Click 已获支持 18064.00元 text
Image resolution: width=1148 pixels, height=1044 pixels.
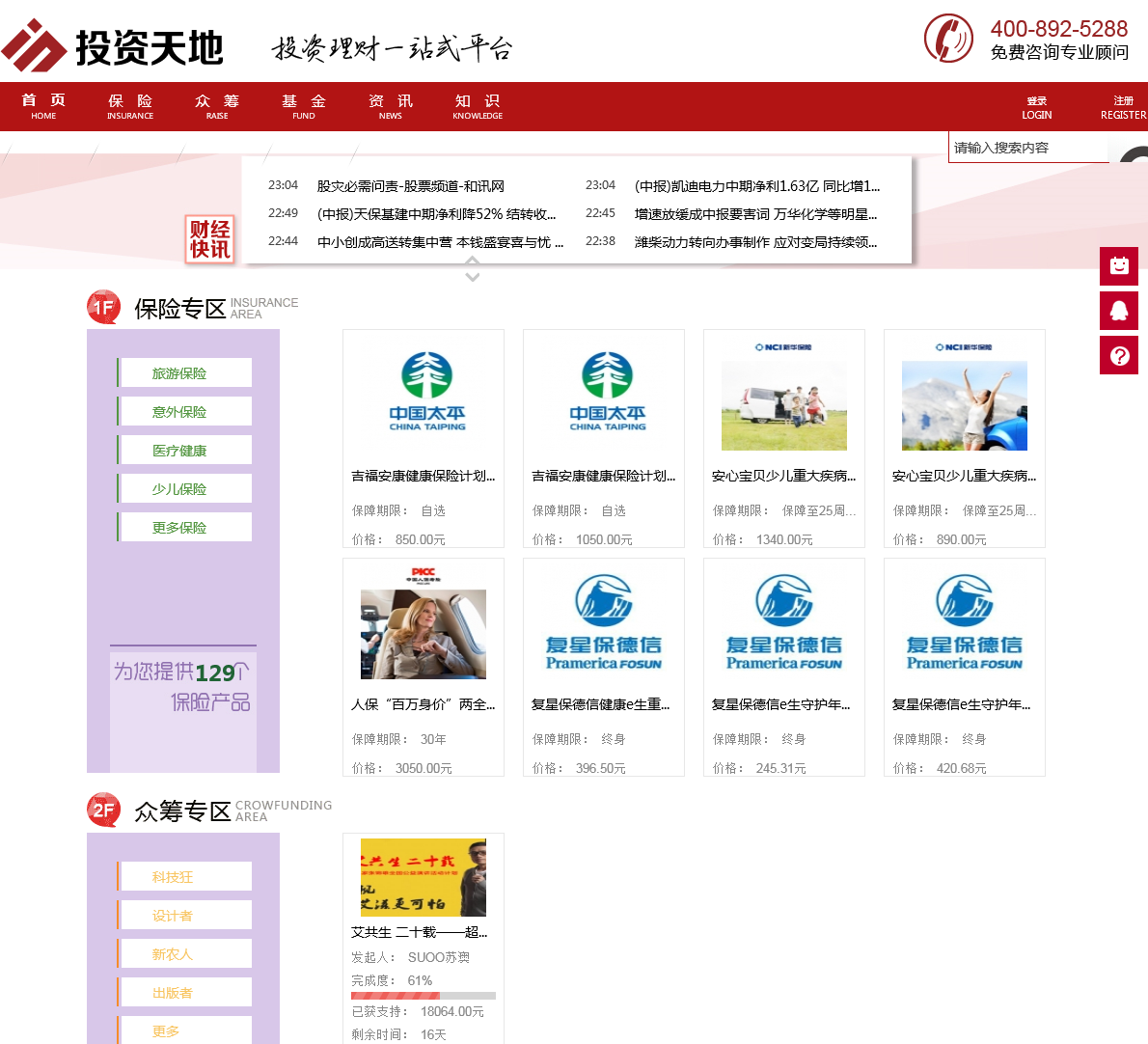click(418, 1011)
